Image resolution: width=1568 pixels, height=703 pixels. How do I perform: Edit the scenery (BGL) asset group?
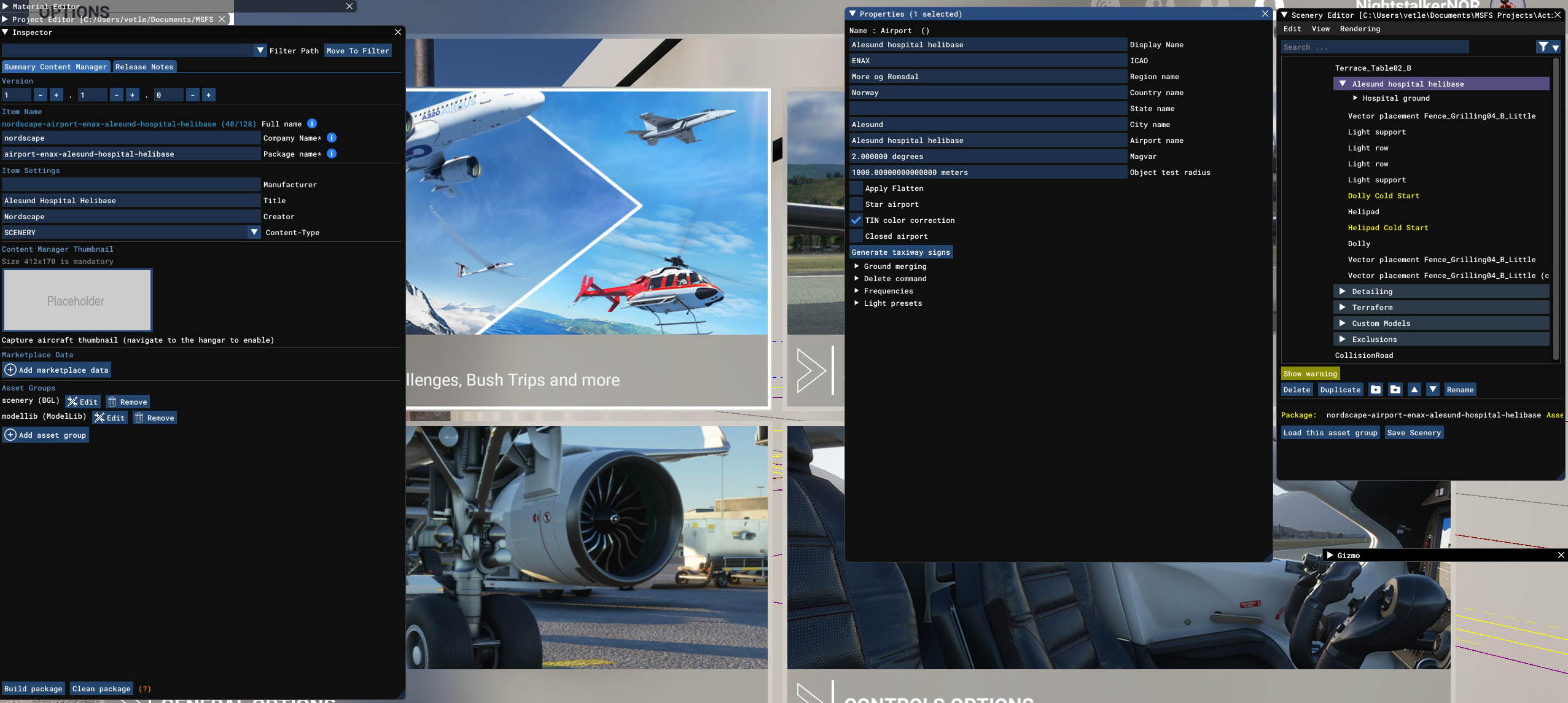pyautogui.click(x=82, y=402)
